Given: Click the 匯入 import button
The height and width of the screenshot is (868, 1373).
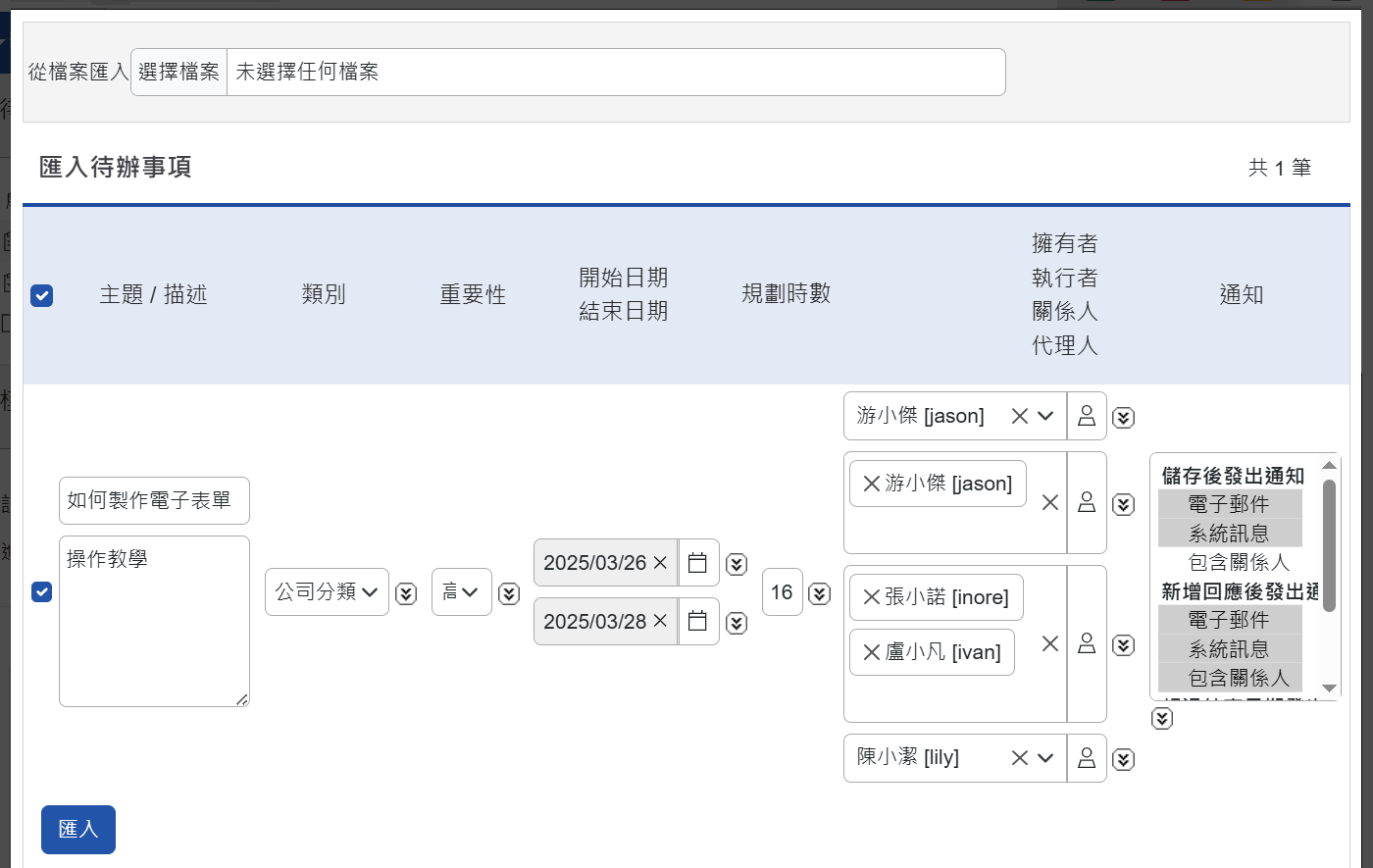Looking at the screenshot, I should coord(78,830).
